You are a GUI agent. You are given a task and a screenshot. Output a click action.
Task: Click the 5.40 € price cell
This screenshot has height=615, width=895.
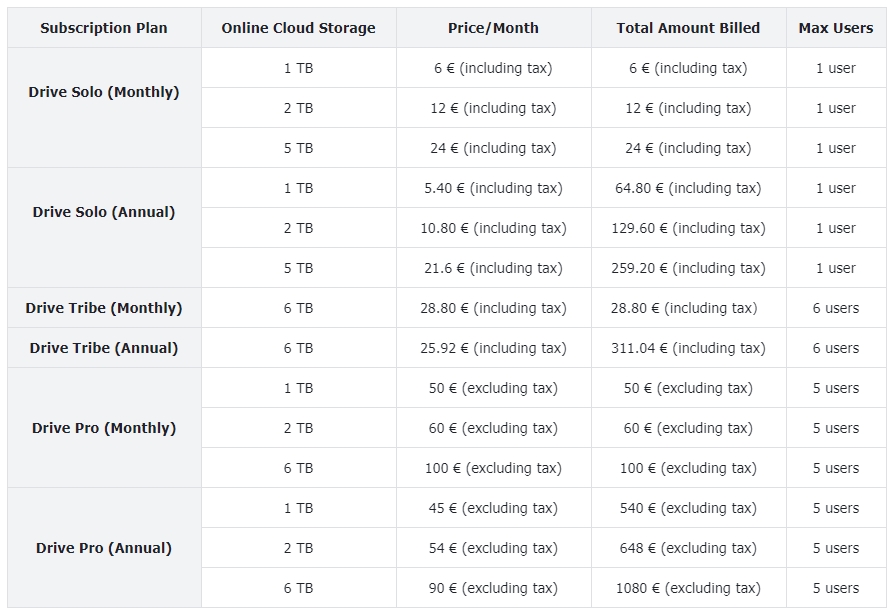[x=491, y=188]
